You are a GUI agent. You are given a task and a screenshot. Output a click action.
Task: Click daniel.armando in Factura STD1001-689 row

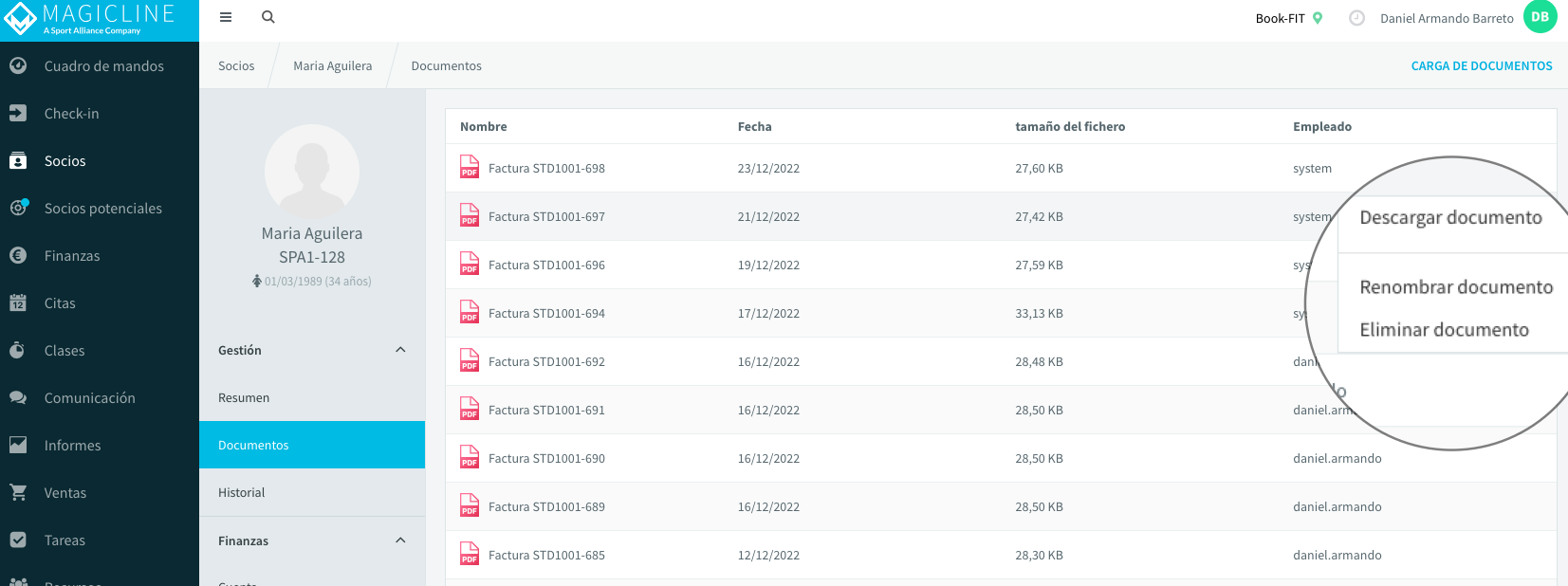[x=1337, y=506]
